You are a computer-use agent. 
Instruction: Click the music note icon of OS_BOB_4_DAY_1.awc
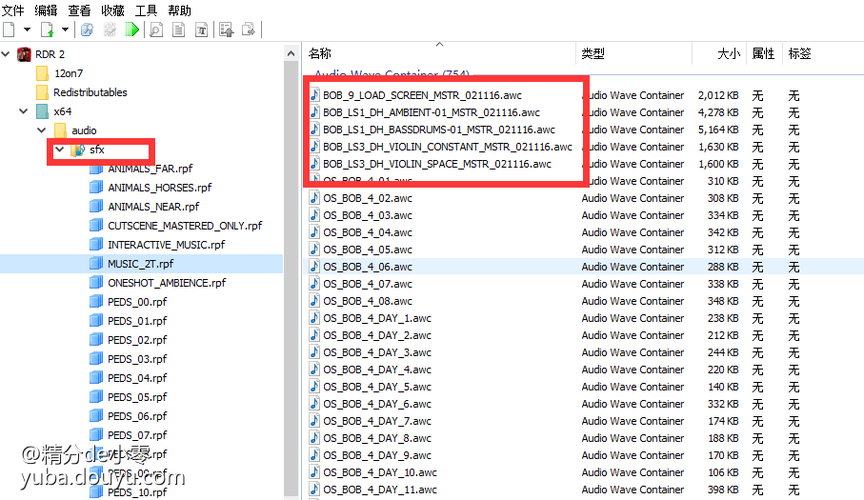315,318
